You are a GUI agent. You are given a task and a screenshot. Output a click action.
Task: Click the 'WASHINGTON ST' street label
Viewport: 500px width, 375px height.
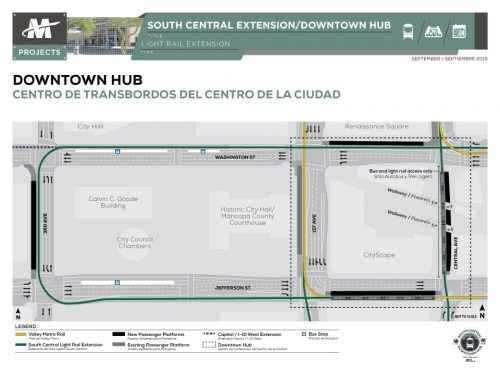coord(235,157)
